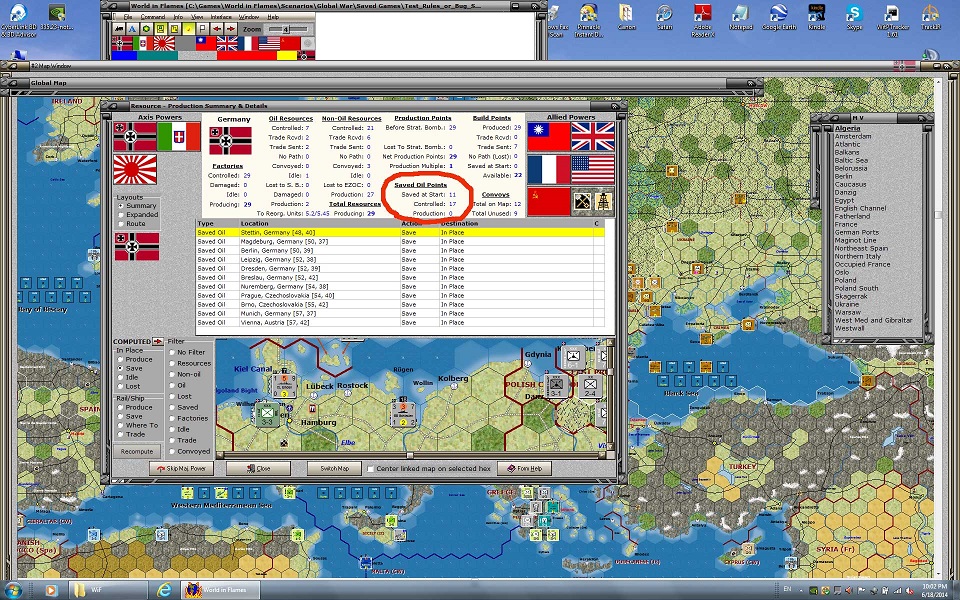Select Saved Oil row for Munich, Germany
Image resolution: width=960 pixels, height=600 pixels.
(x=399, y=313)
